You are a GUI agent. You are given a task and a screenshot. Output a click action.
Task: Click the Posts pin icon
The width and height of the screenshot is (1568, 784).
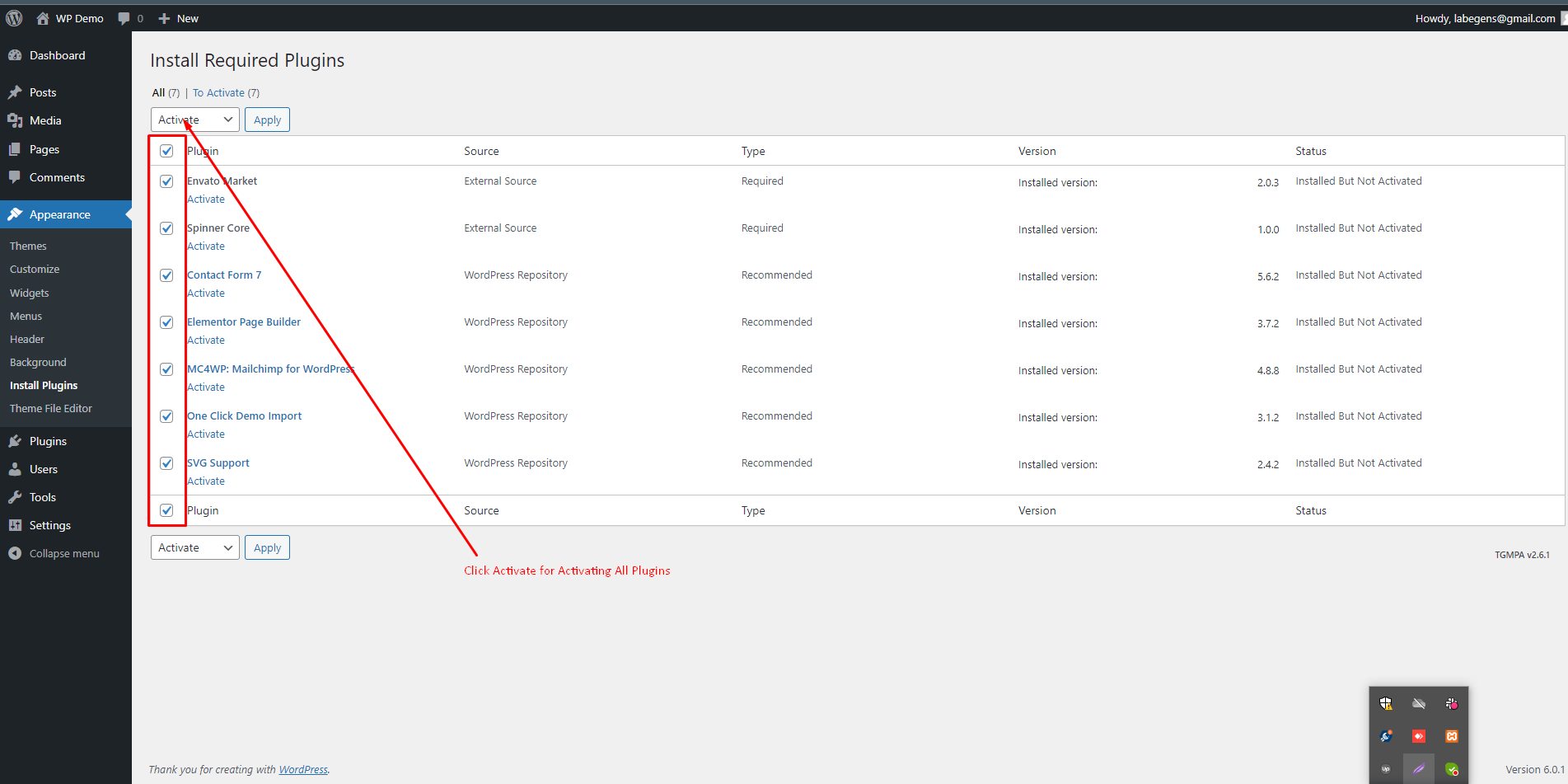(15, 92)
